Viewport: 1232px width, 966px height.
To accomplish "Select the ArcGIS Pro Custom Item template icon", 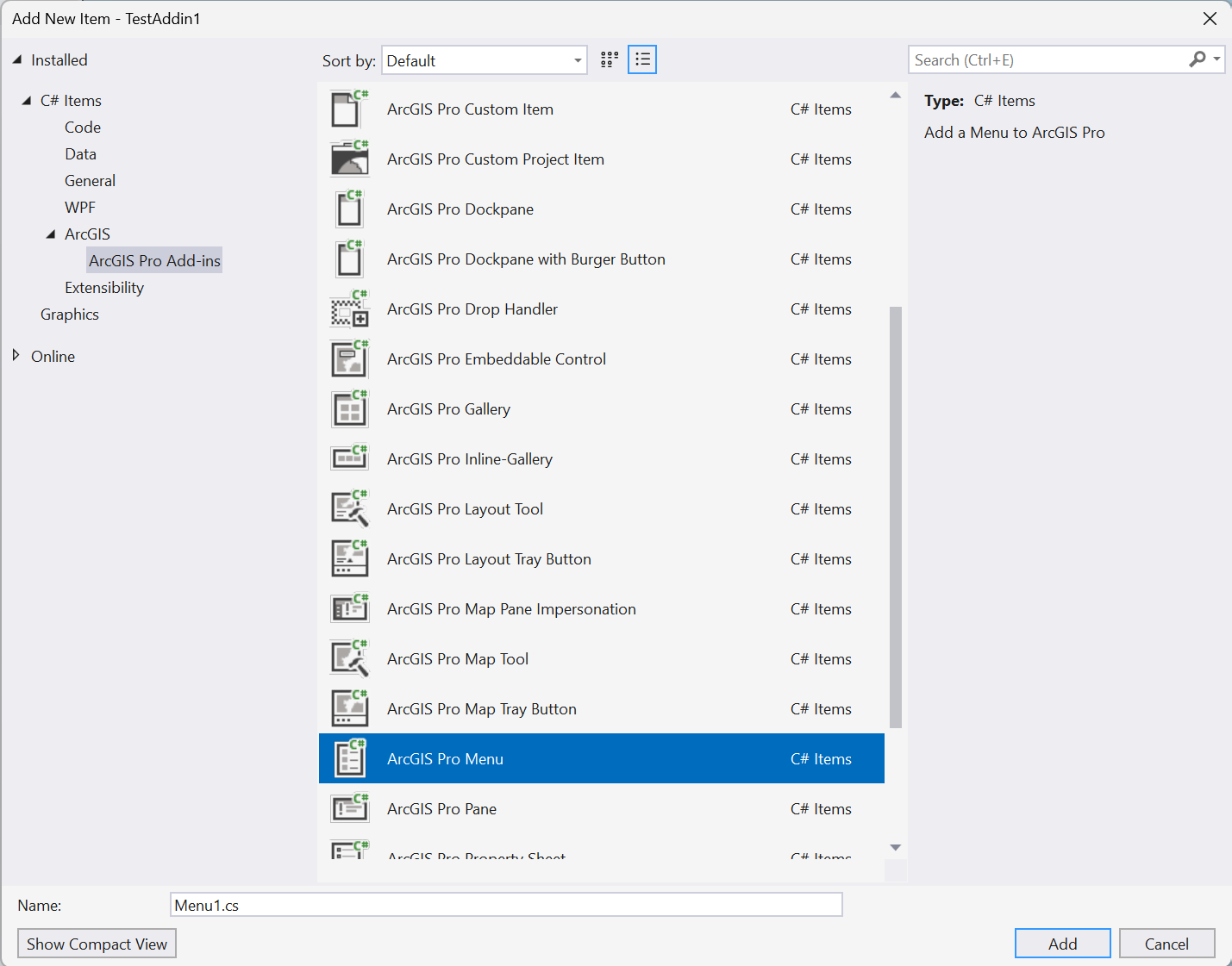I will point(349,109).
